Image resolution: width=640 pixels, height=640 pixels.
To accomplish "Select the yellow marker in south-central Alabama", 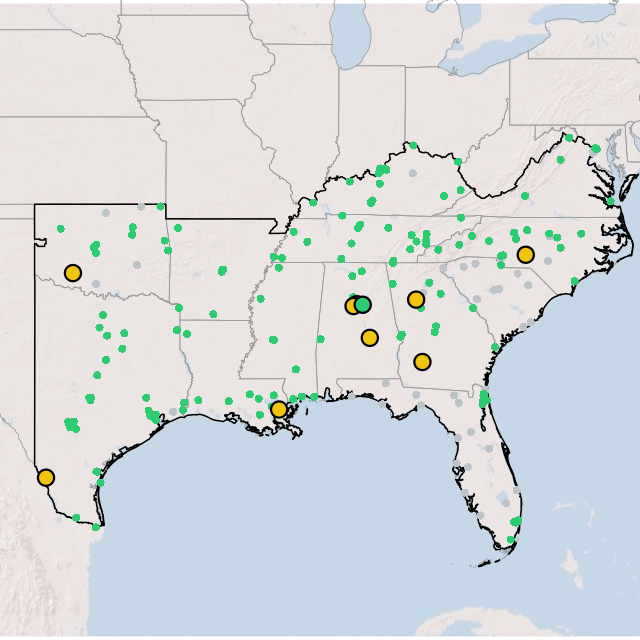I will tap(370, 338).
